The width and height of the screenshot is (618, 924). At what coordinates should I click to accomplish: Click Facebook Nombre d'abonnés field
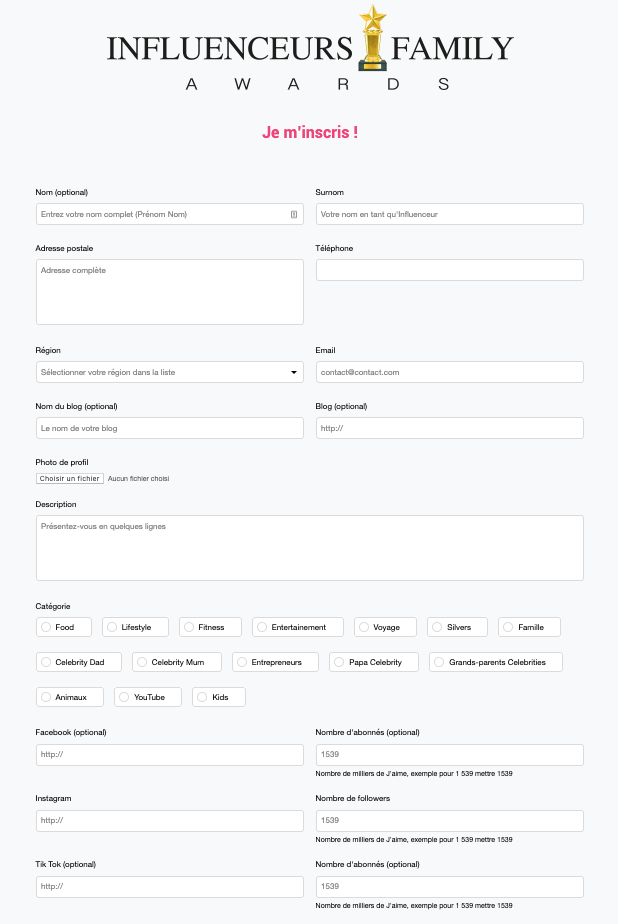coord(450,755)
